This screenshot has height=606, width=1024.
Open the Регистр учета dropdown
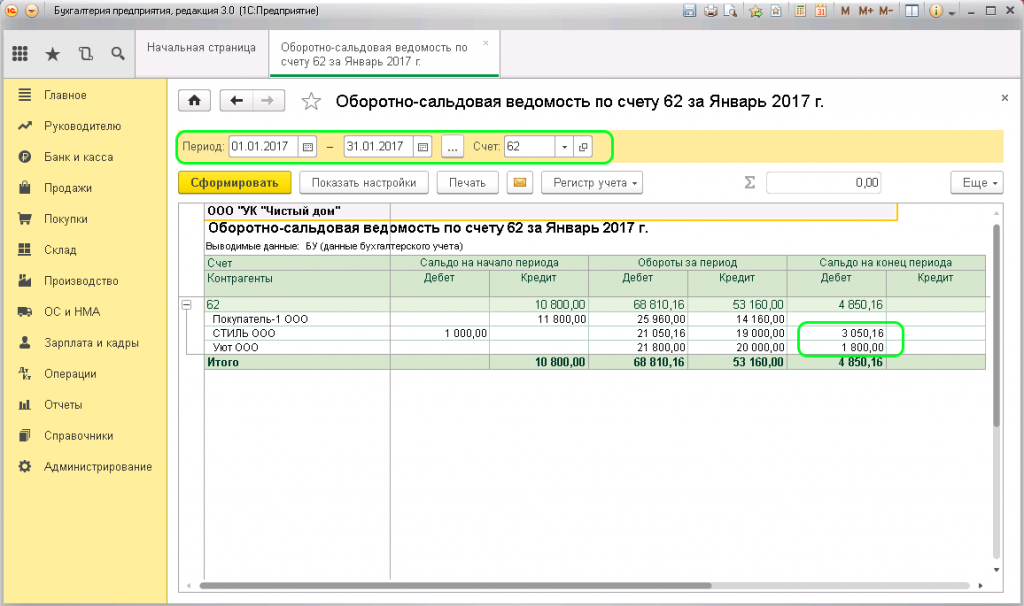(x=591, y=182)
